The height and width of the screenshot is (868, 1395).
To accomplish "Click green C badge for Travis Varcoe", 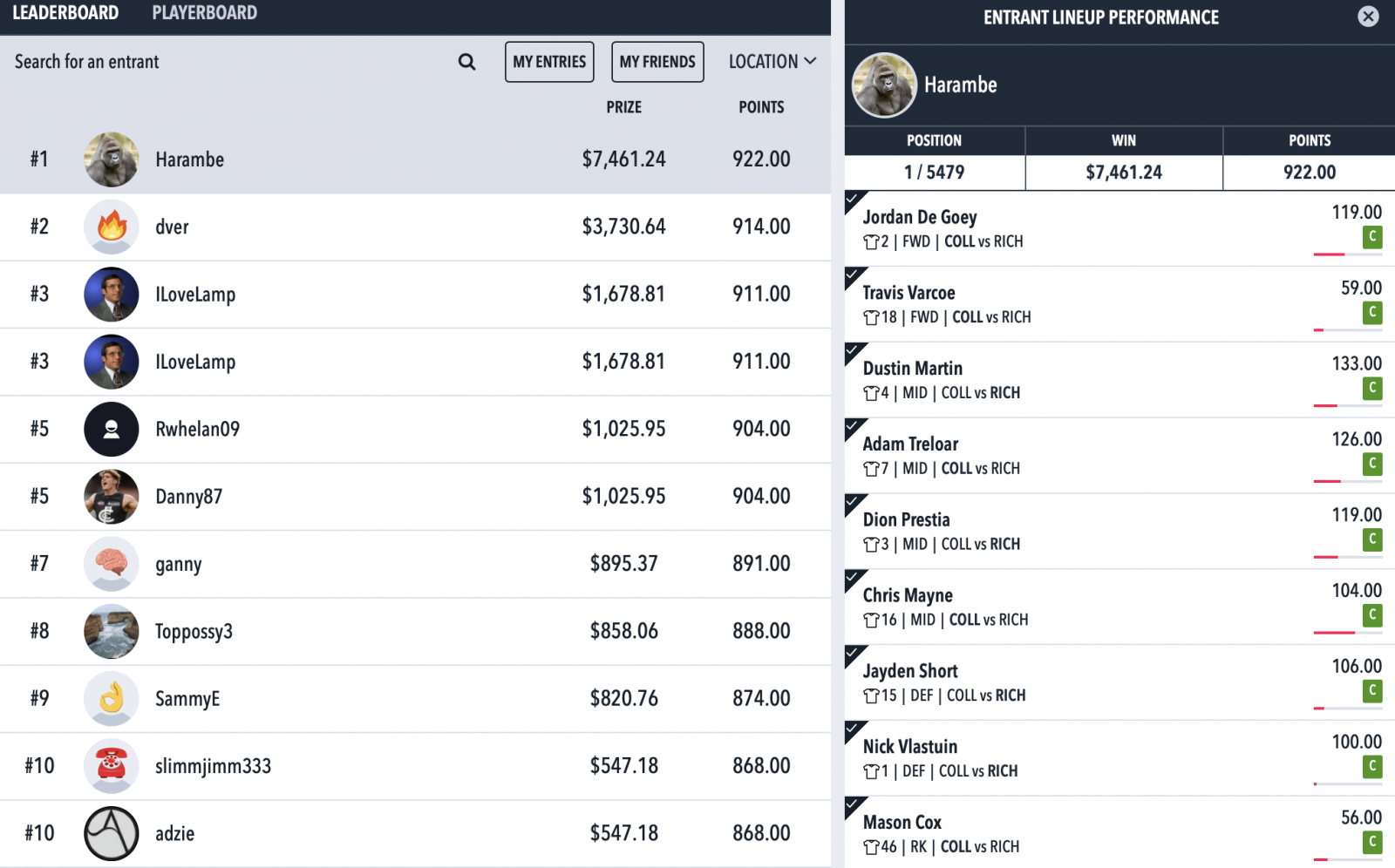I will pos(1372,313).
